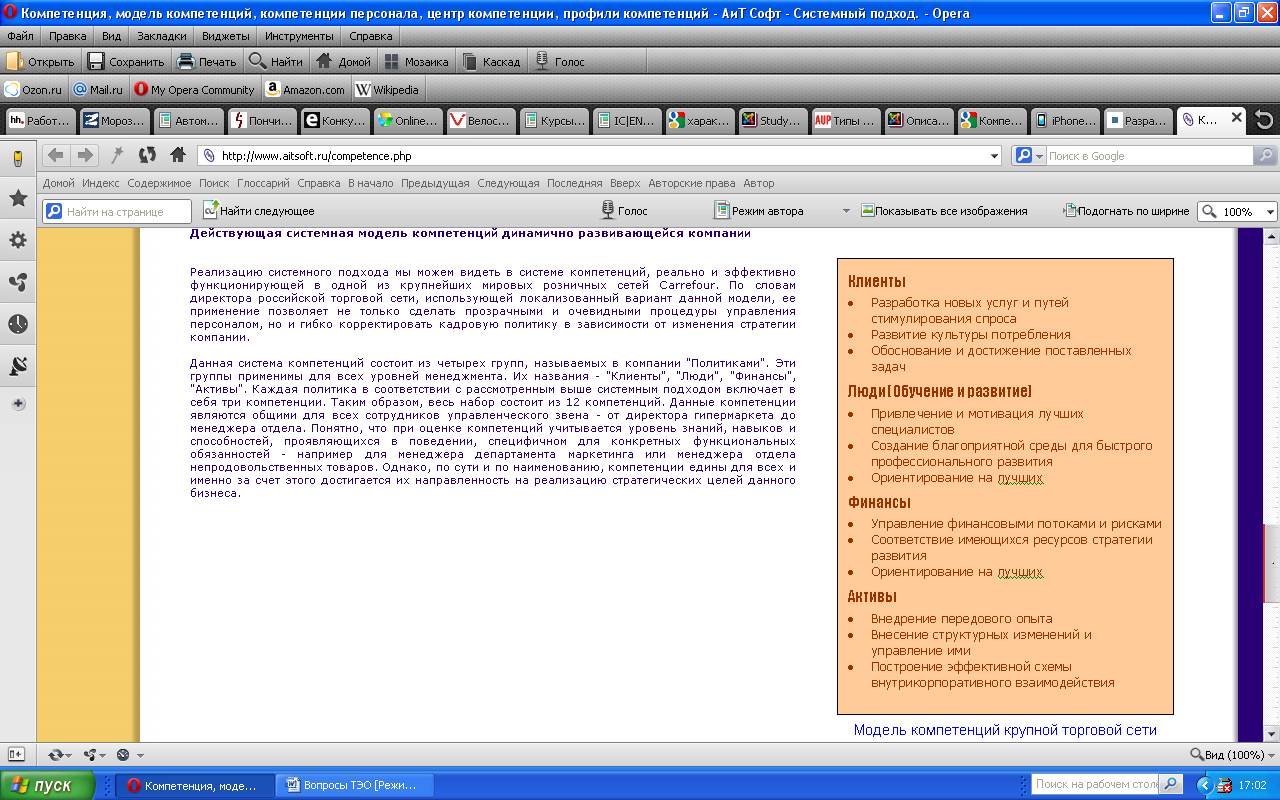
Task: Click the red-cross system tray icon
Action: (x=1223, y=785)
